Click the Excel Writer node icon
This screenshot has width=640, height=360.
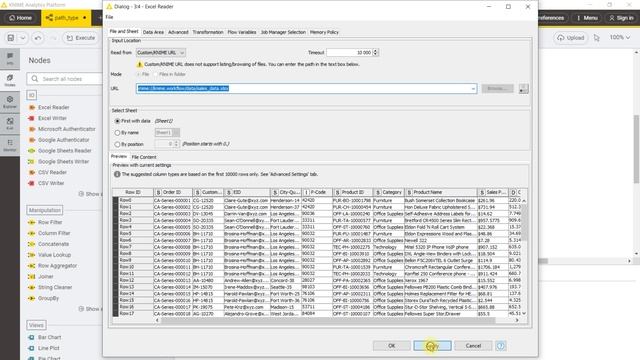31,118
